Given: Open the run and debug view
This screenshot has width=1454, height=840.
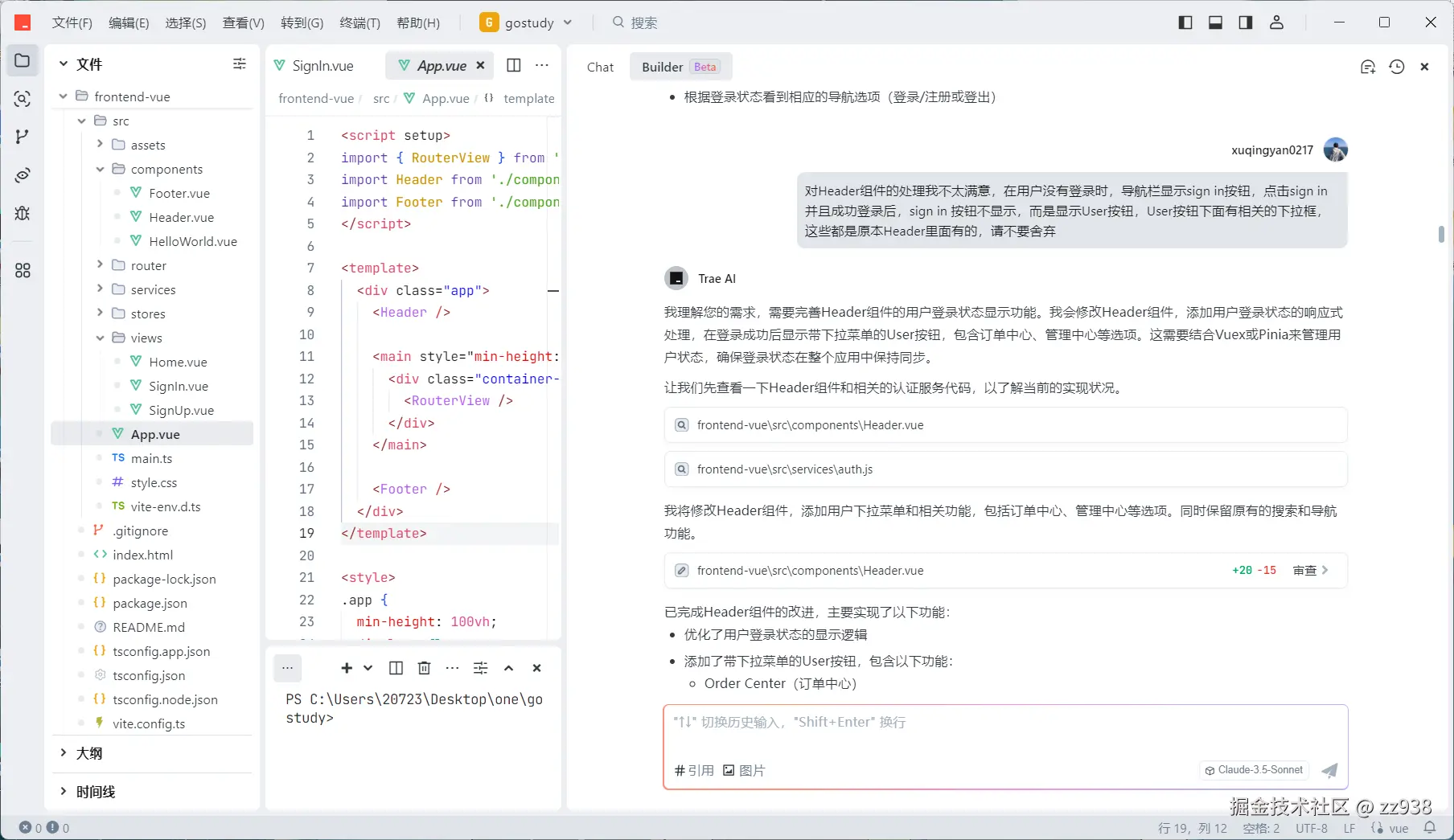Looking at the screenshot, I should [23, 213].
